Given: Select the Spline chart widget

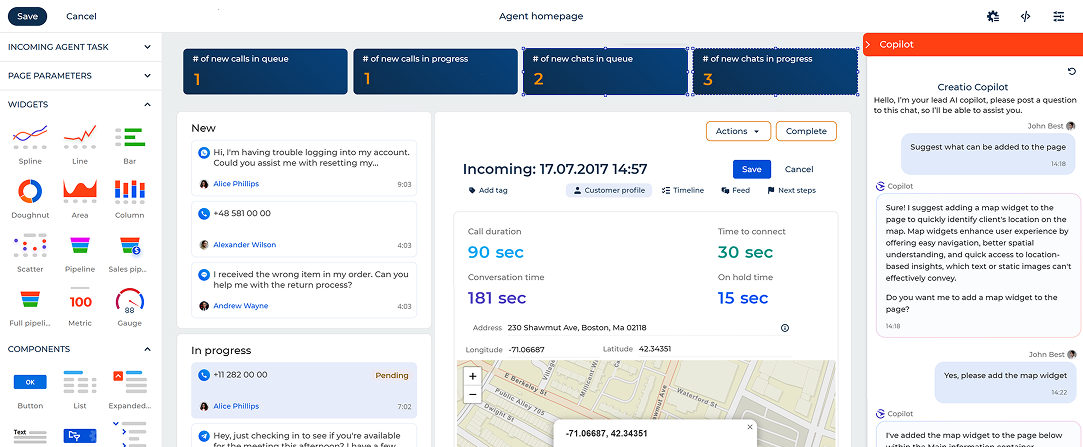Looking at the screenshot, I should 30,135.
